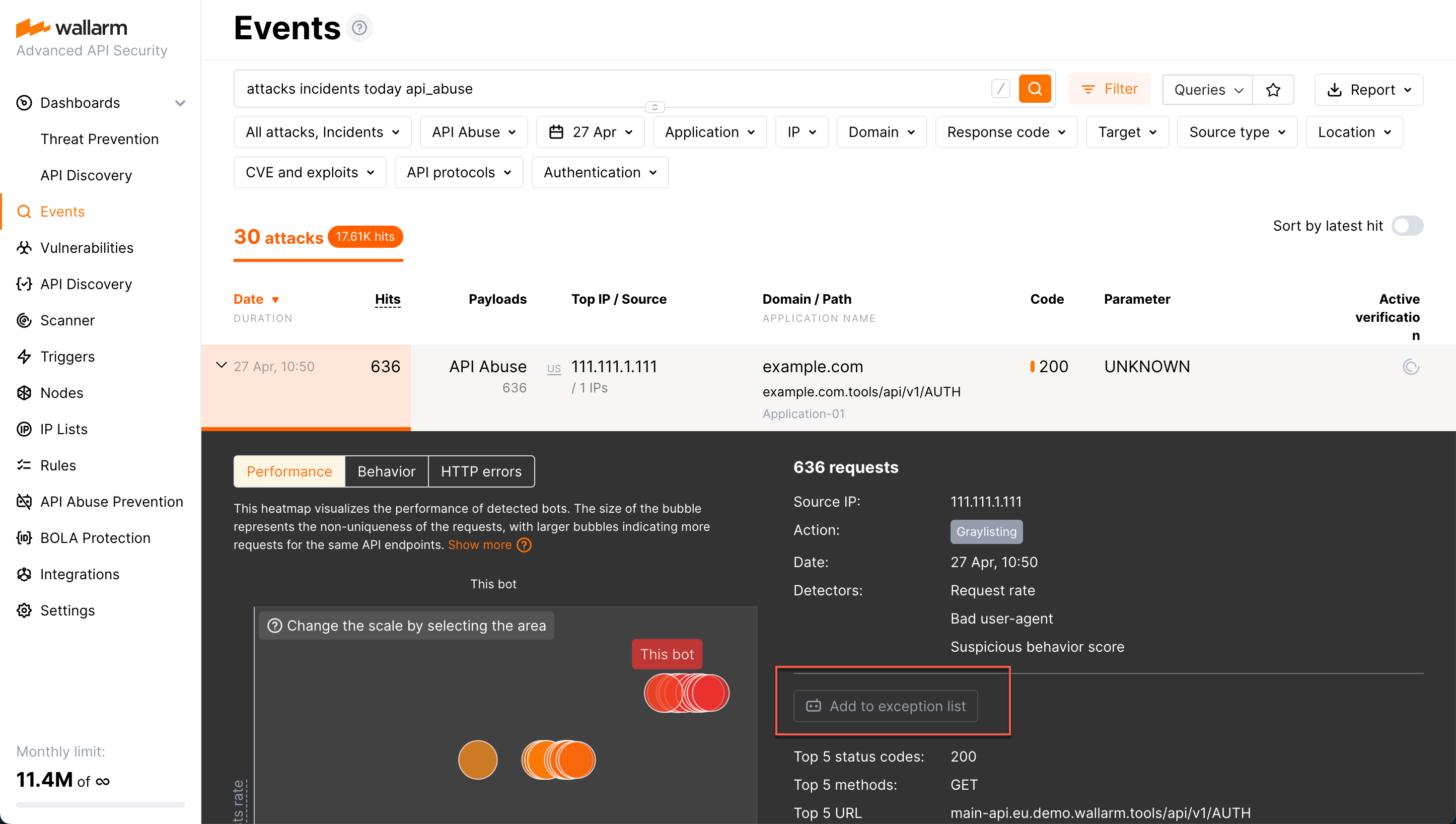Collapse the Dashboards sidebar group
The height and width of the screenshot is (824, 1456).
(x=180, y=103)
